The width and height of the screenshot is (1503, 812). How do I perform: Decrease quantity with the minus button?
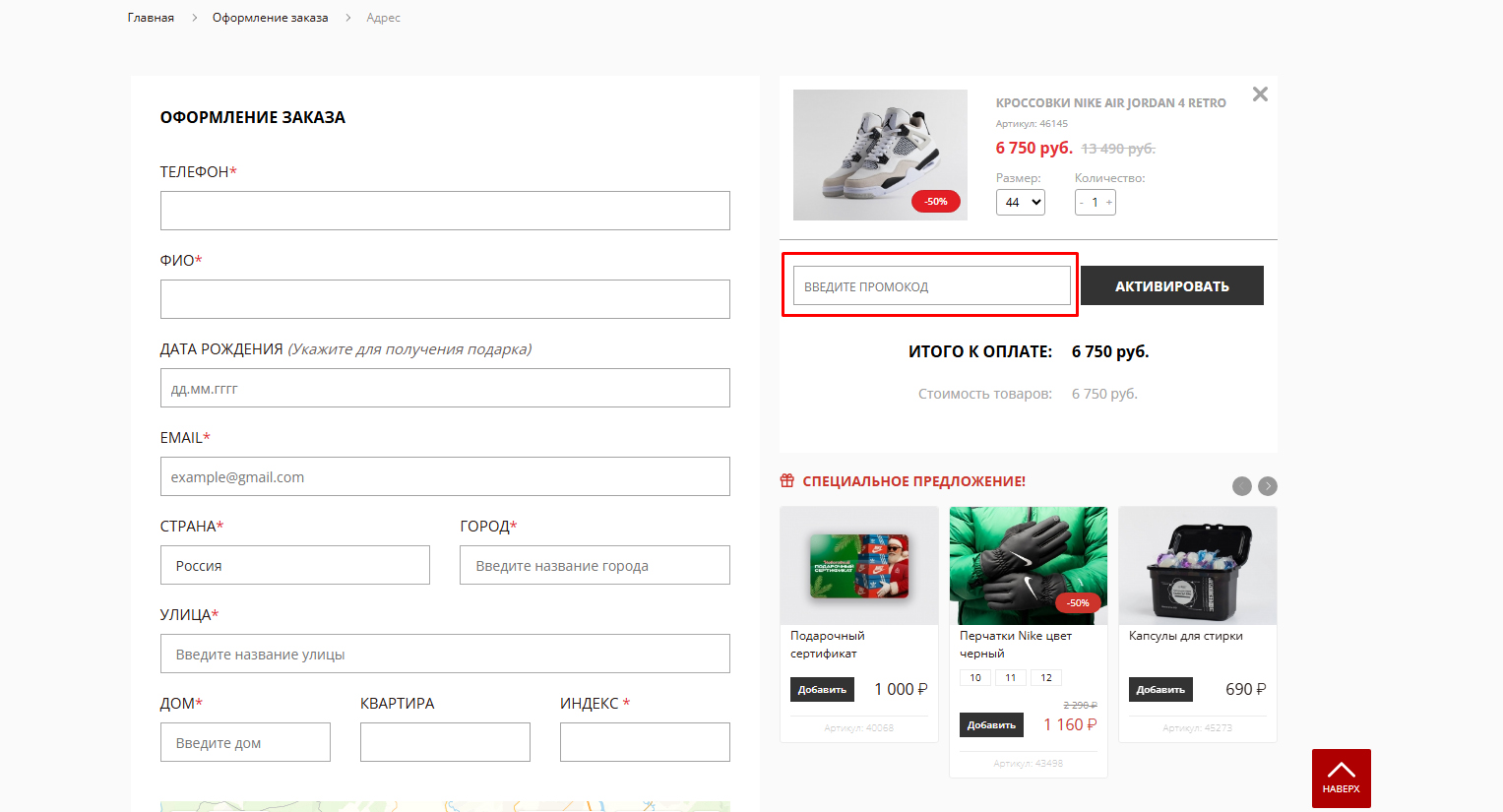tap(1082, 203)
